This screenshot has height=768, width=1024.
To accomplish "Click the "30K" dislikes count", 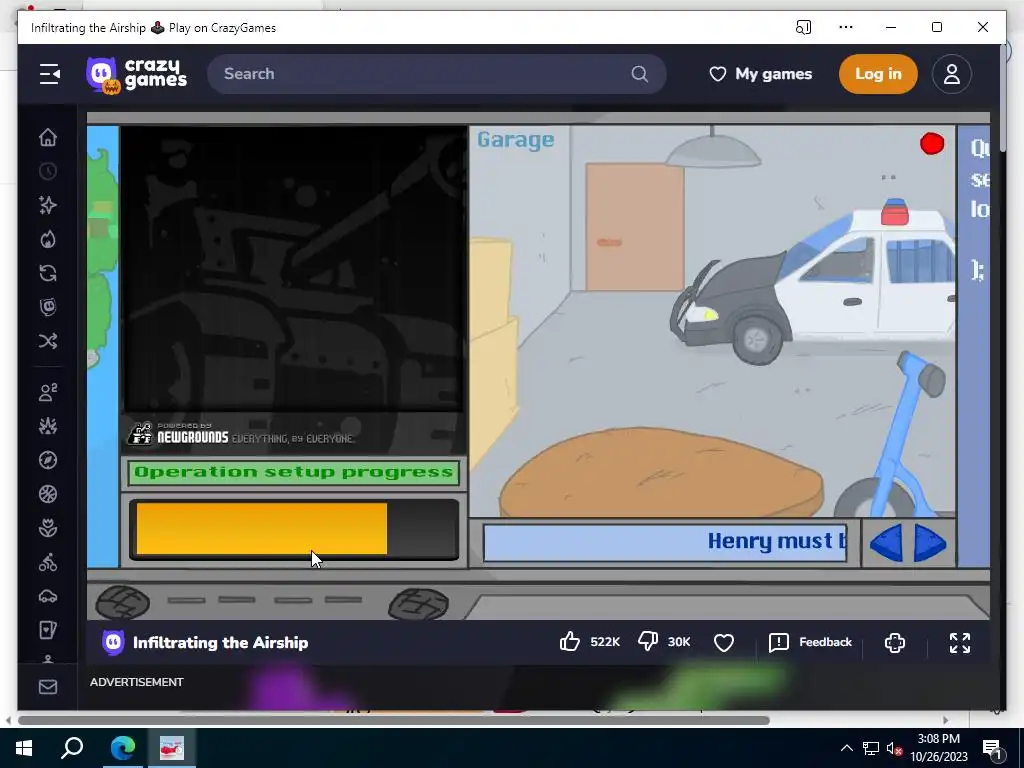I will [679, 642].
